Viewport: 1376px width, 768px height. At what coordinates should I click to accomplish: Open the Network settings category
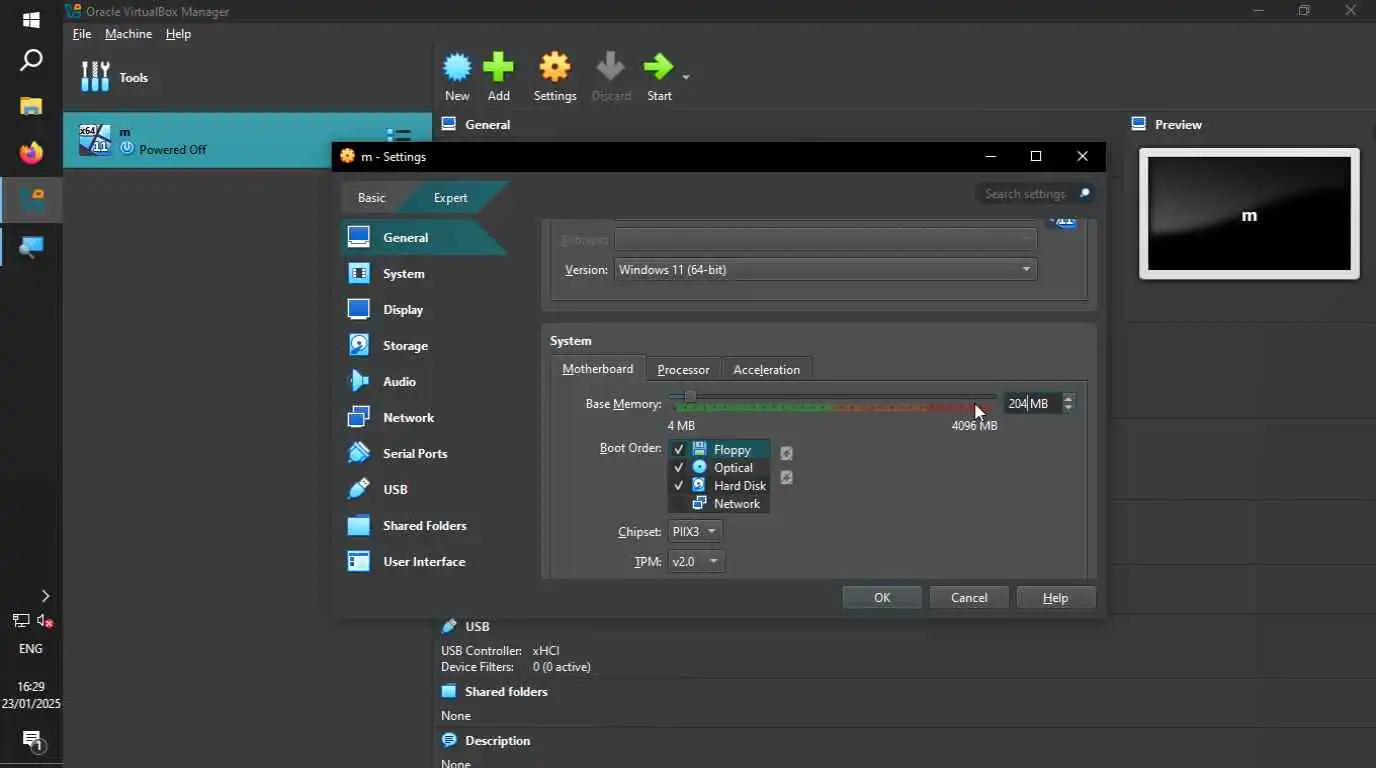pos(424,417)
